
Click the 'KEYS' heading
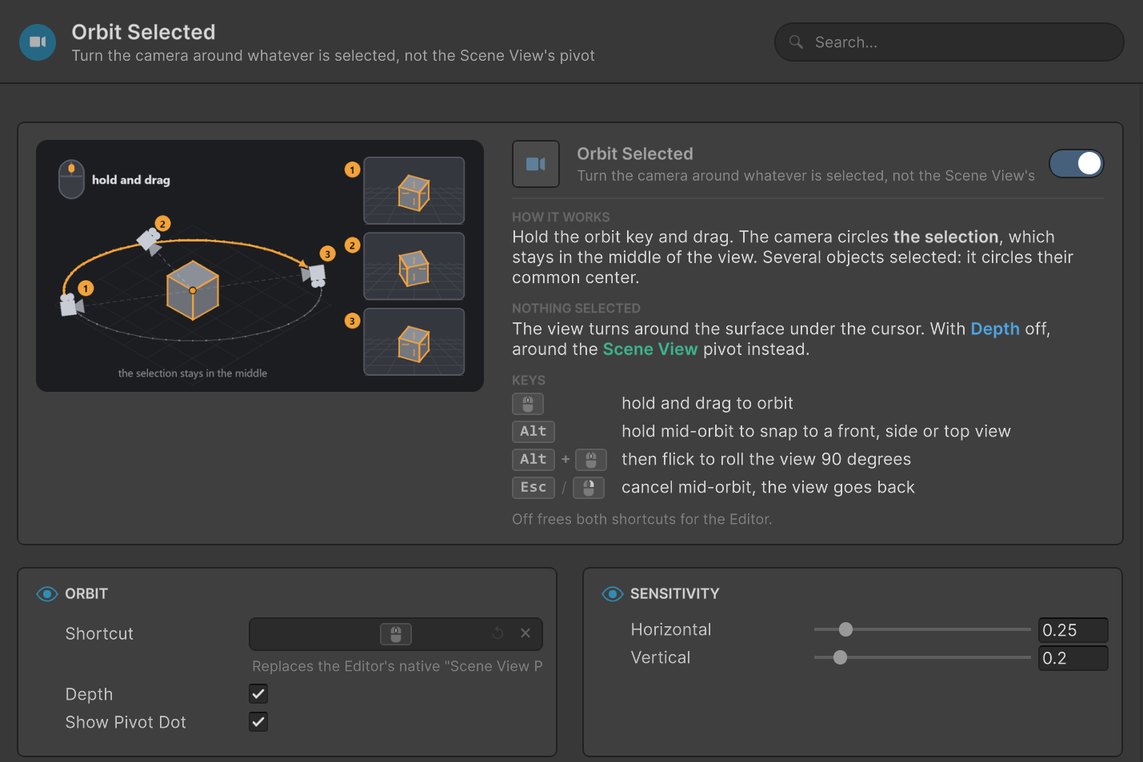pyautogui.click(x=528, y=381)
